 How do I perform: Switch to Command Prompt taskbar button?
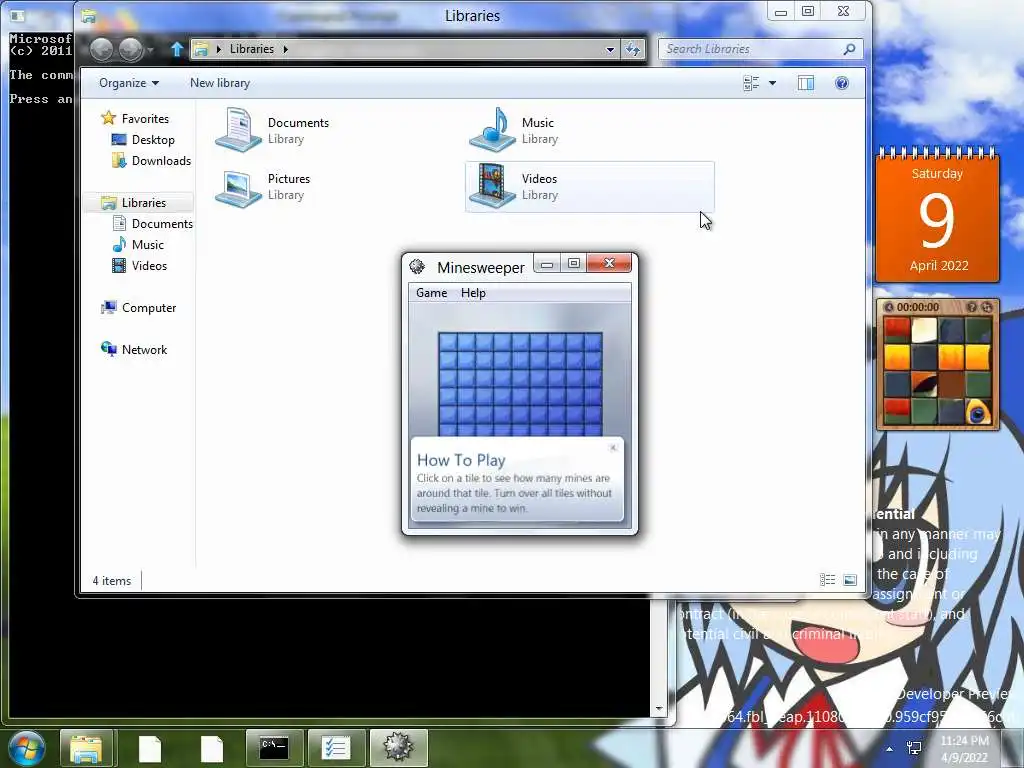[274, 748]
